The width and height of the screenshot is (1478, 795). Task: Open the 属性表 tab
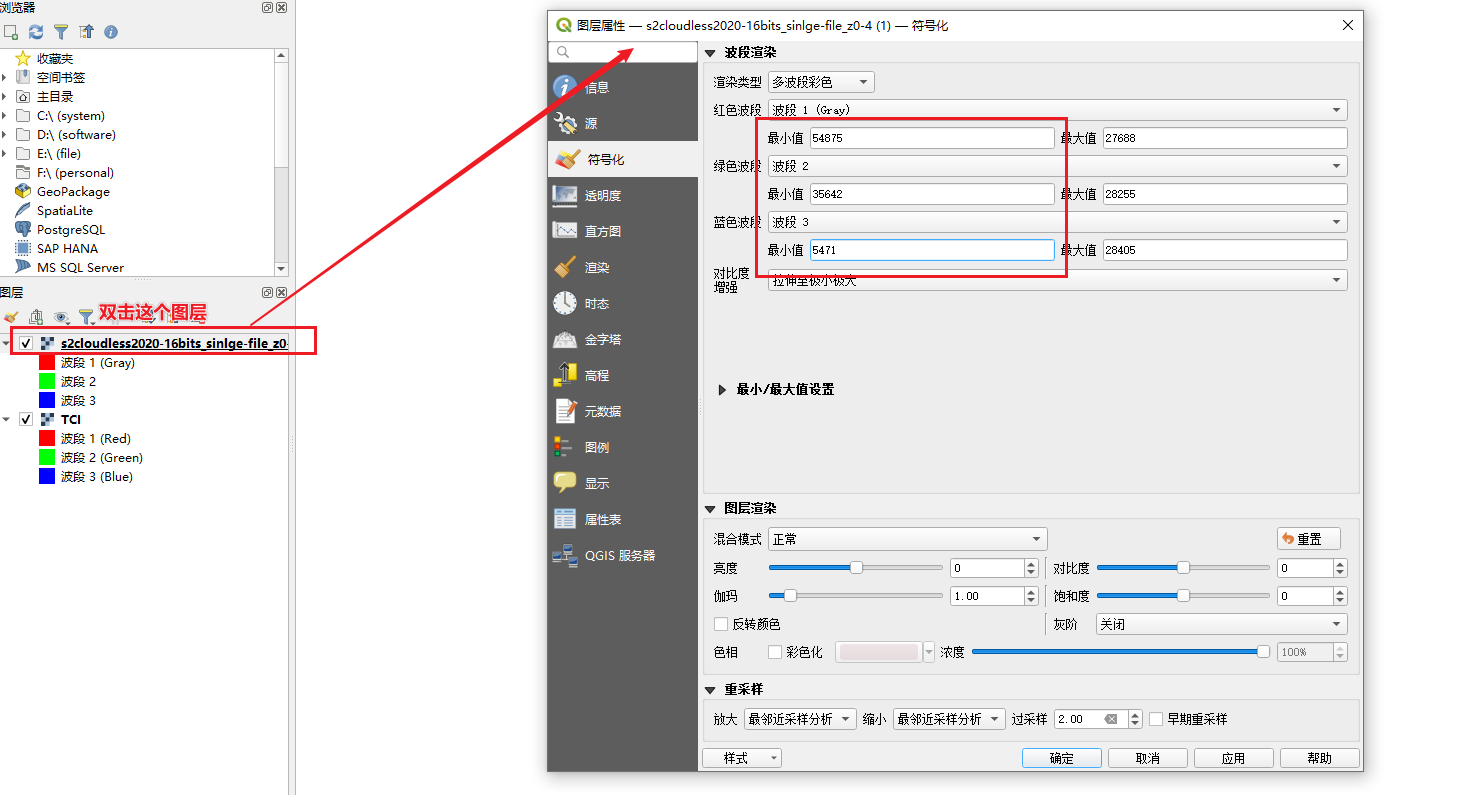623,519
